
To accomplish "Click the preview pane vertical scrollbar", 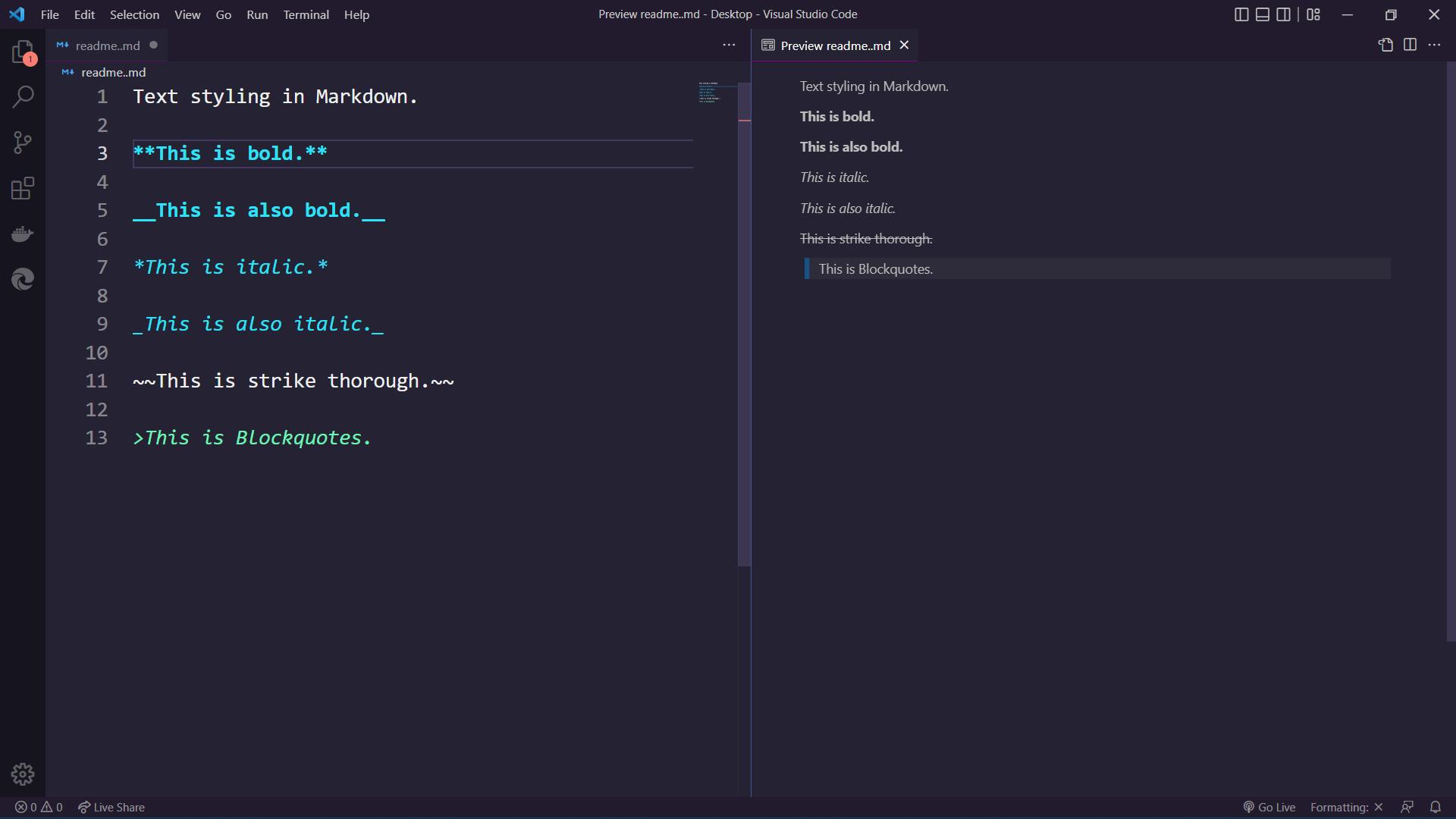I will pyautogui.click(x=1451, y=351).
